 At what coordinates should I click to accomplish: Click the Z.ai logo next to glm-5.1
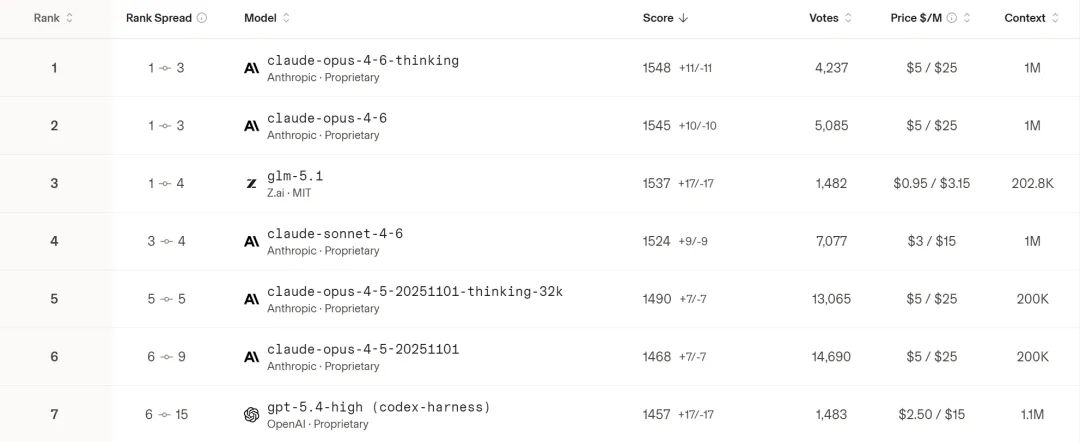point(251,184)
